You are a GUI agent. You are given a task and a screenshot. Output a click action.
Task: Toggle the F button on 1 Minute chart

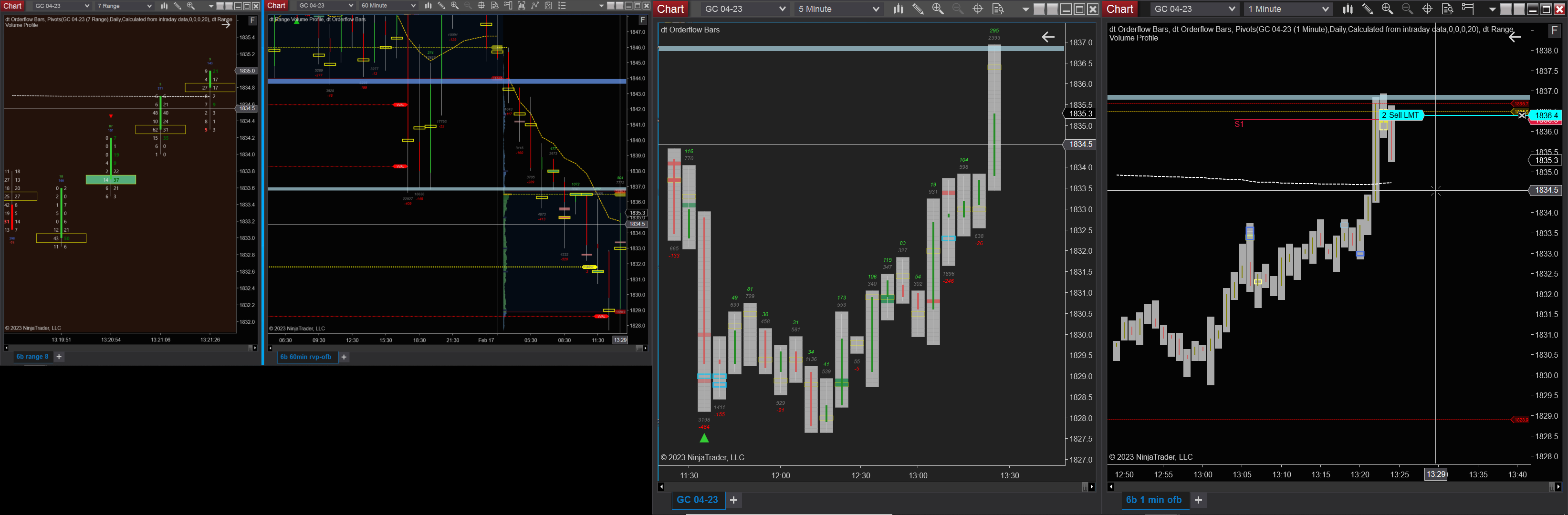(x=1554, y=31)
